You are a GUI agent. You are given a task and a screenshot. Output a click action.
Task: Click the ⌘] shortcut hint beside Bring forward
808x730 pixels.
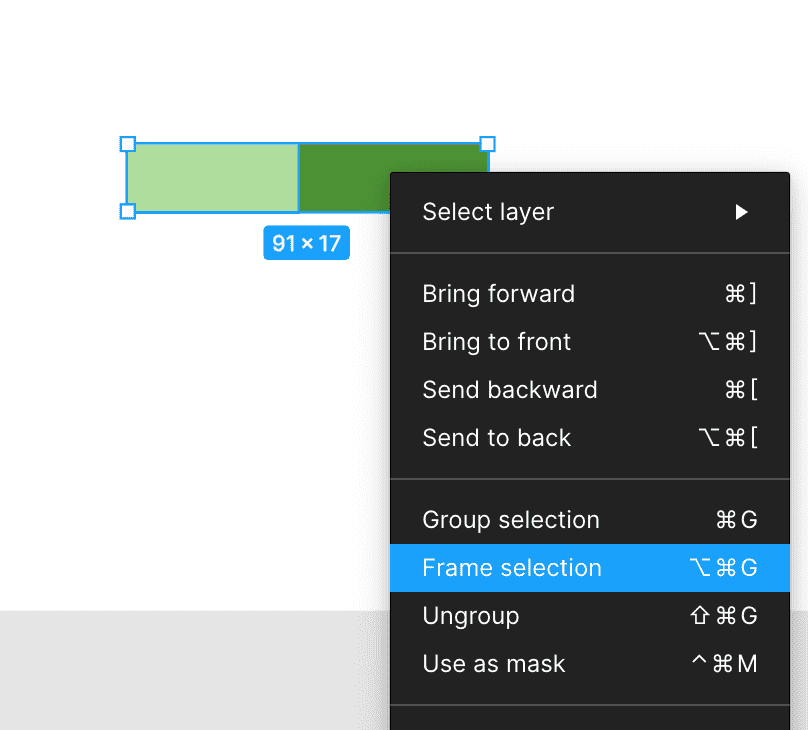tap(740, 294)
